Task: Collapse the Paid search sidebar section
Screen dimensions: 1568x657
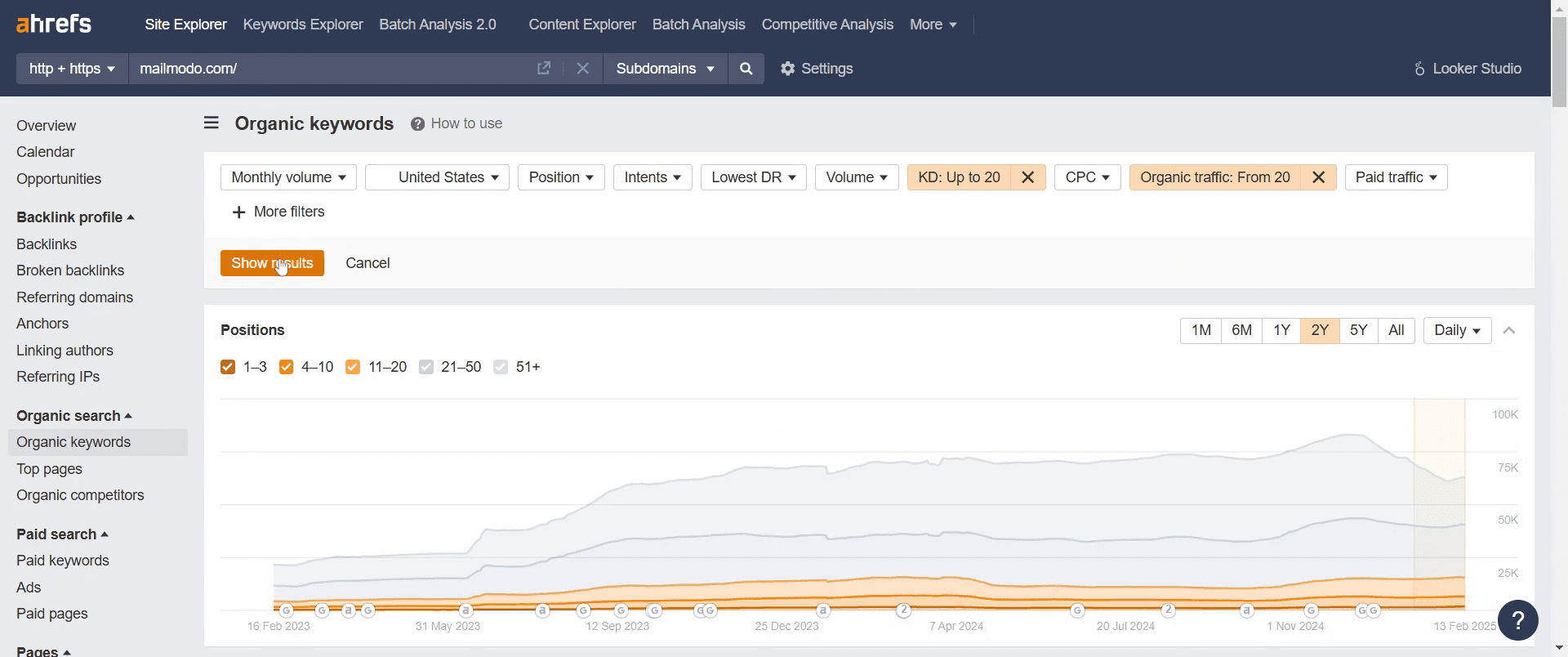Action: [x=62, y=534]
